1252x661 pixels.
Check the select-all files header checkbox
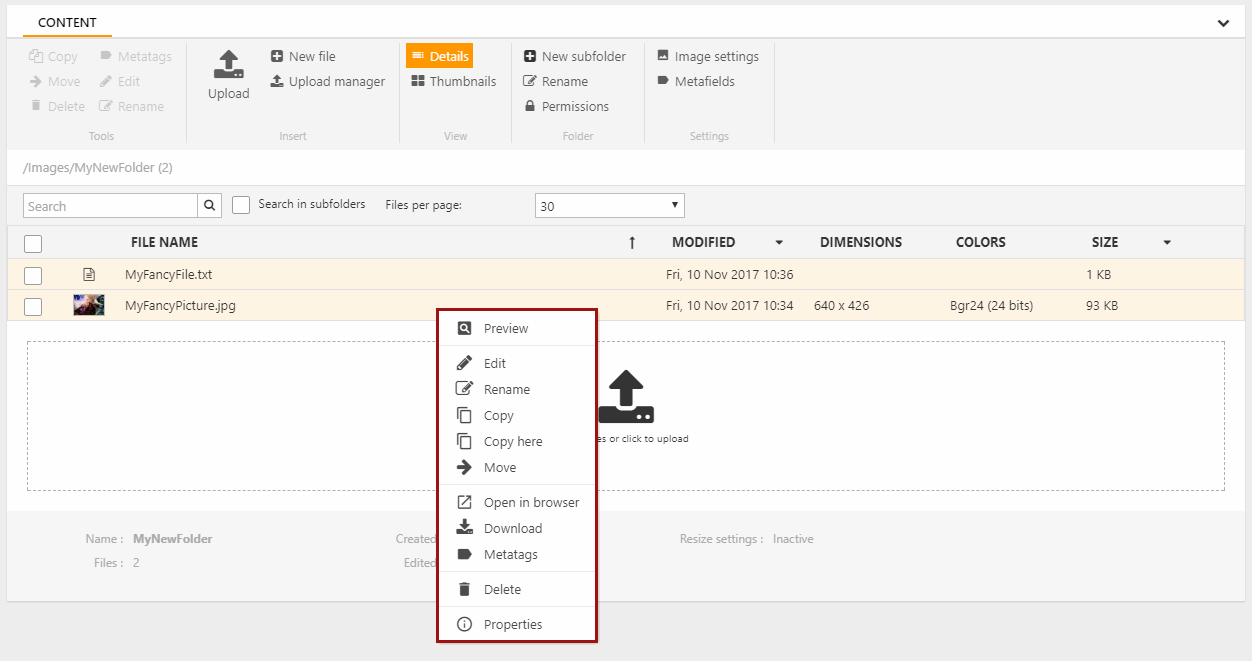[x=33, y=243]
